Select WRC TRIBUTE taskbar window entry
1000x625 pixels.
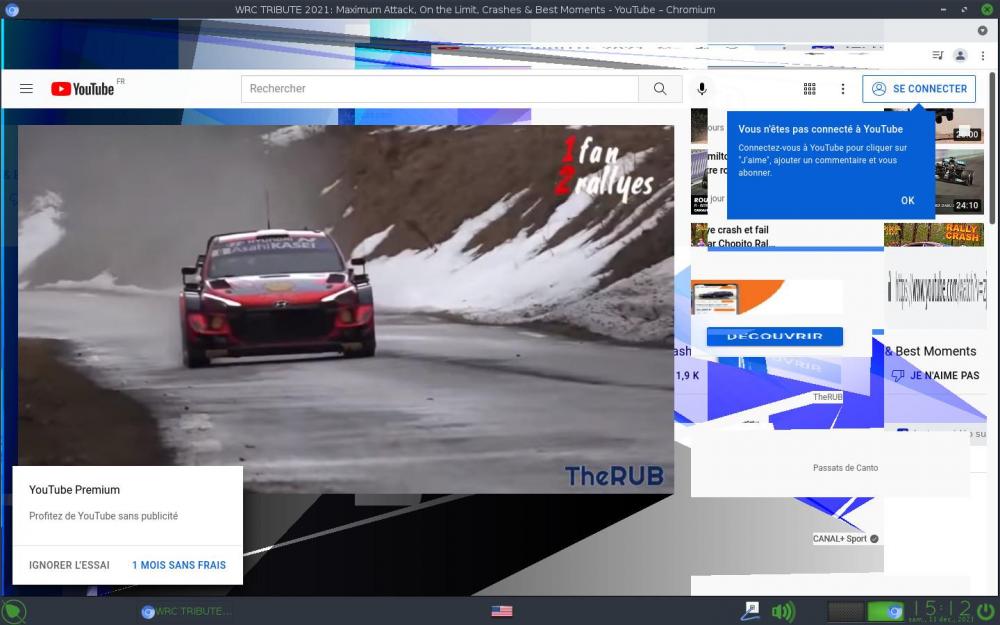pos(187,611)
